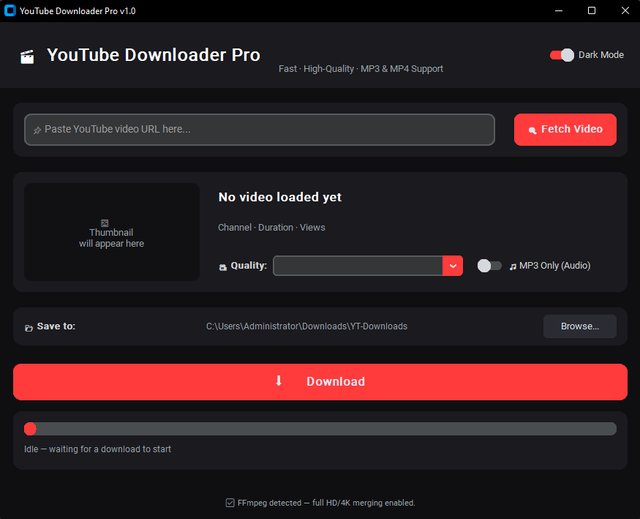Click the 'YouTube Downloader Pro' heading
This screenshot has width=640, height=519.
coord(153,55)
